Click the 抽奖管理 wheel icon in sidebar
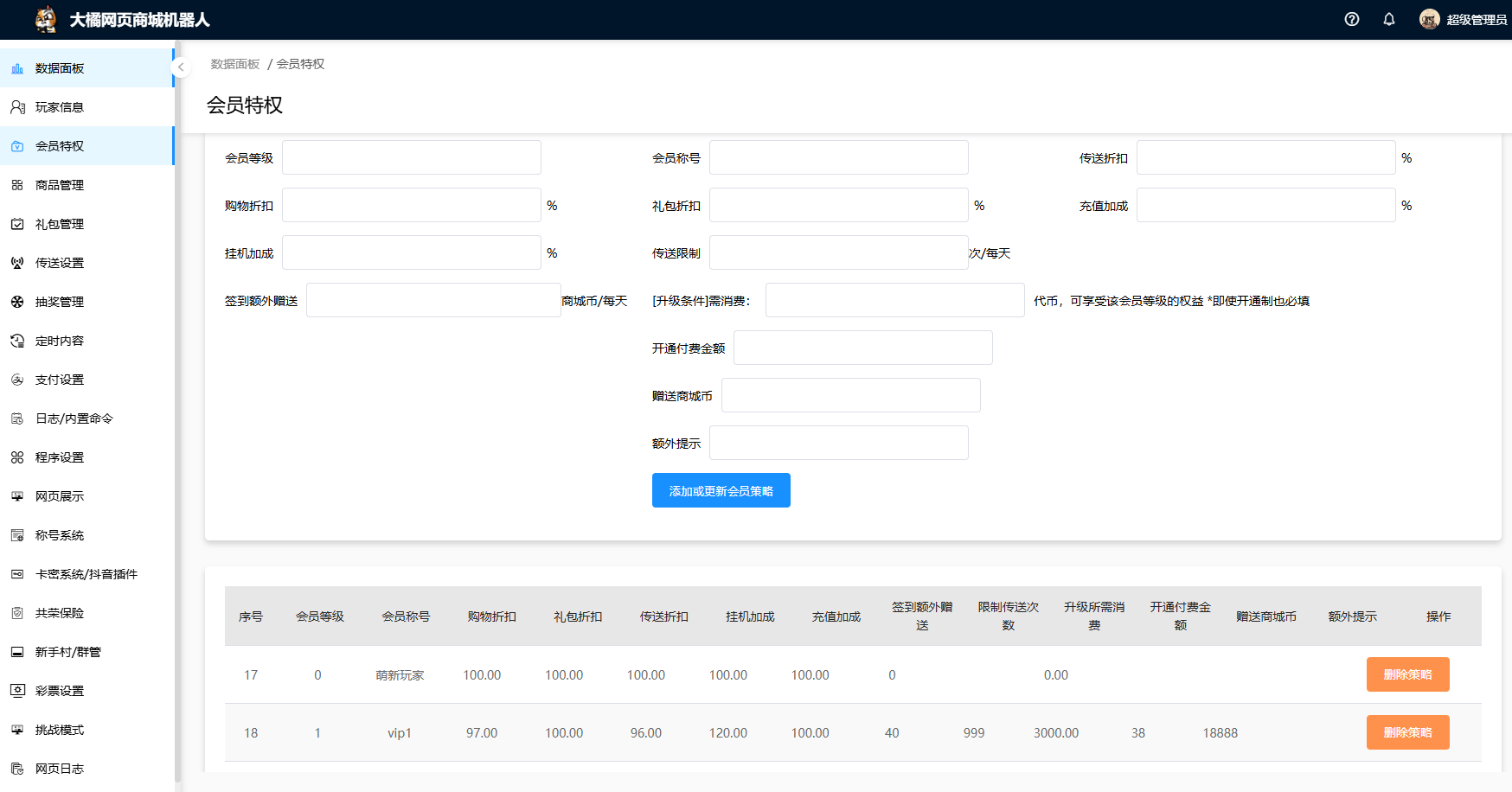The image size is (1512, 792). 17,302
